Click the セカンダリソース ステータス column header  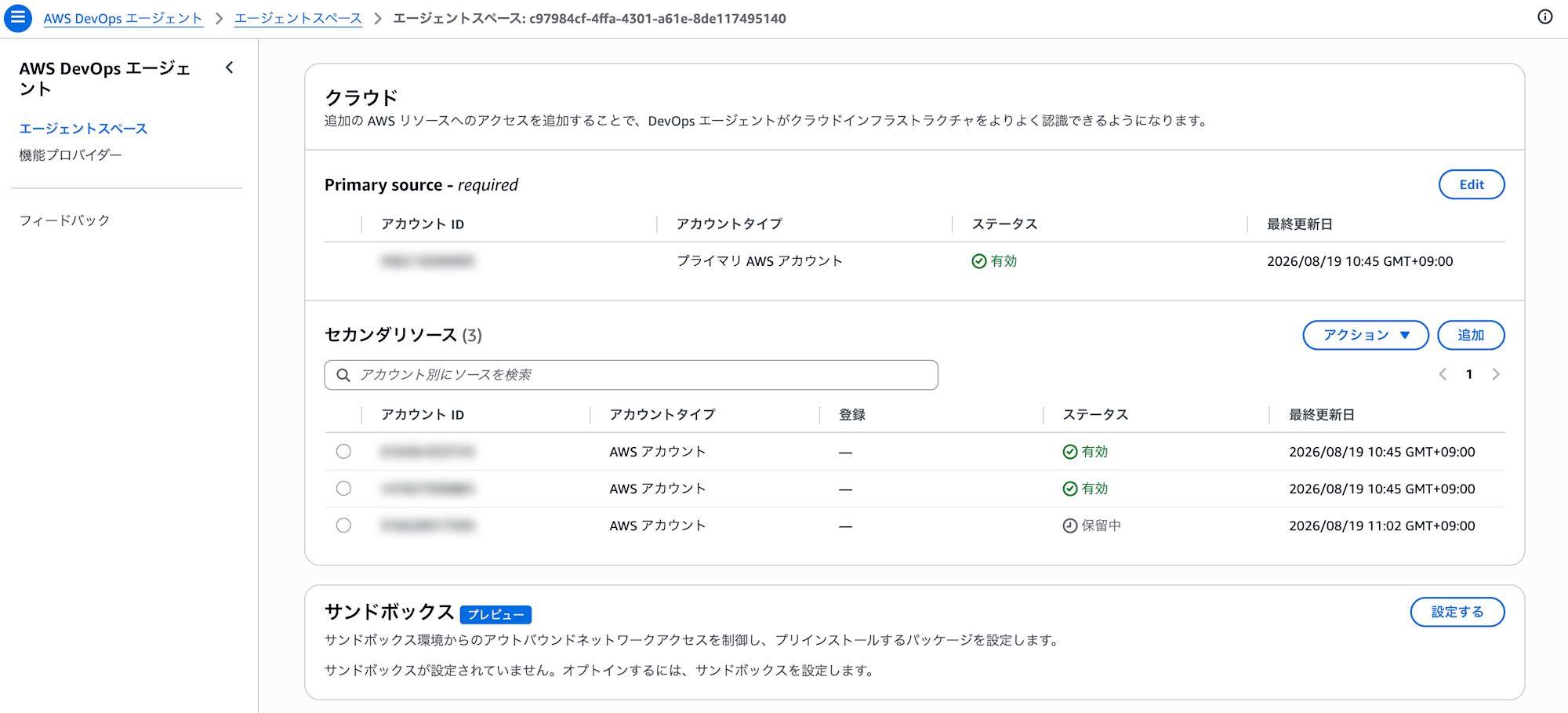click(1095, 415)
